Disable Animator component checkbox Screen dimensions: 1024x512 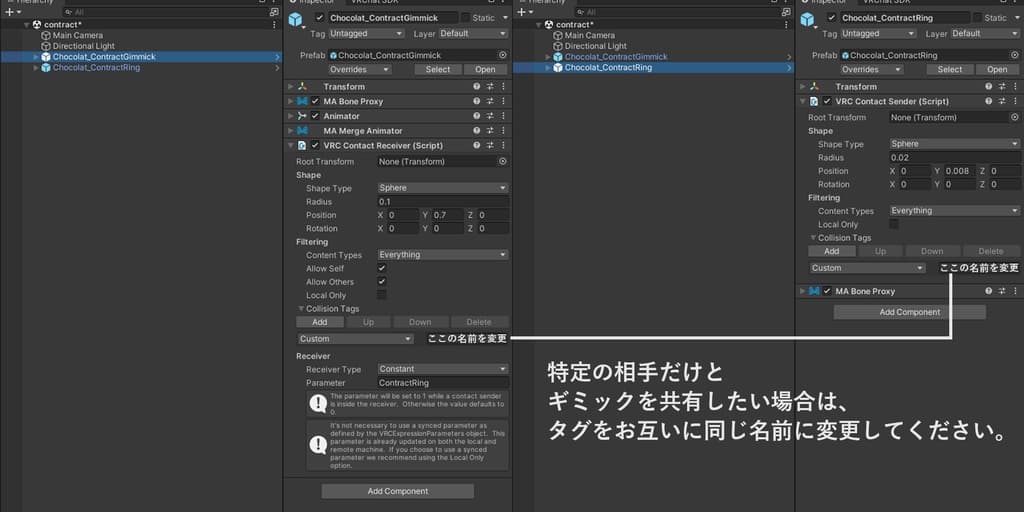[x=315, y=116]
